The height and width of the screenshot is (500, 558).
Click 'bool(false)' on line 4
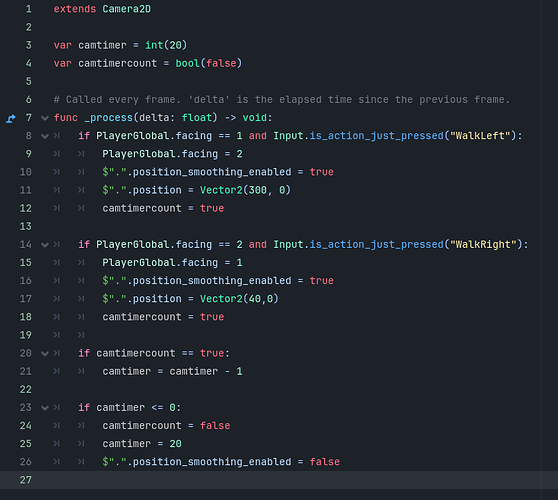pyautogui.click(x=209, y=63)
